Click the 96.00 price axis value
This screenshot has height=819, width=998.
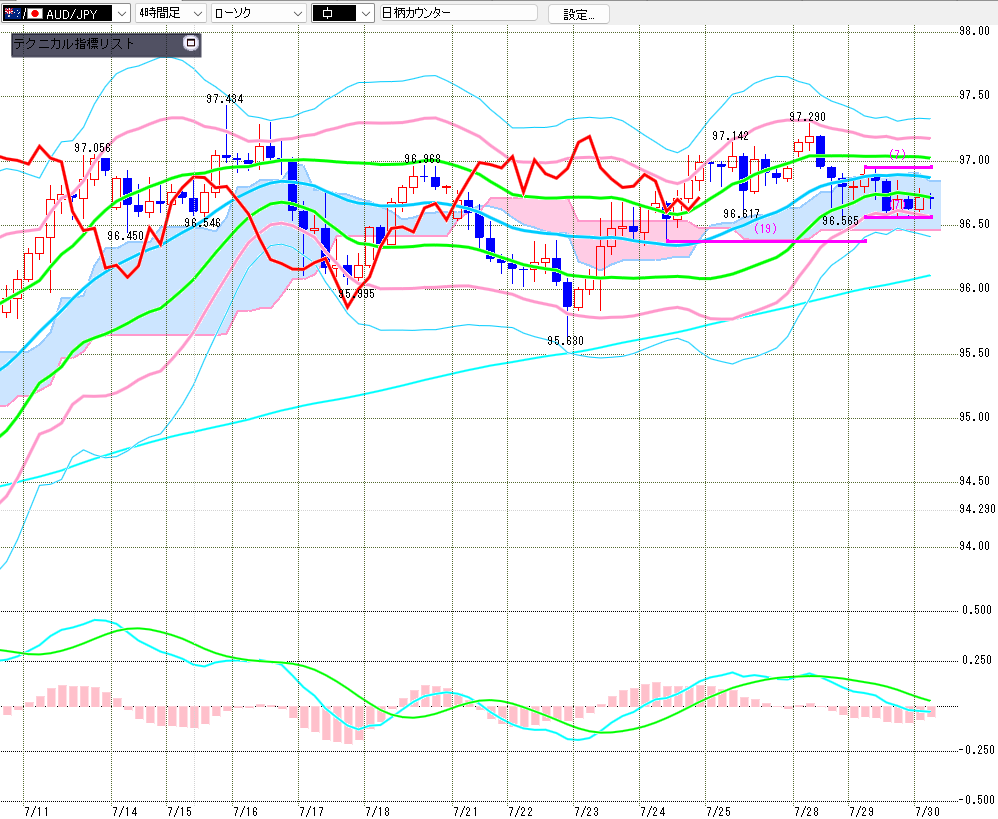[x=974, y=288]
